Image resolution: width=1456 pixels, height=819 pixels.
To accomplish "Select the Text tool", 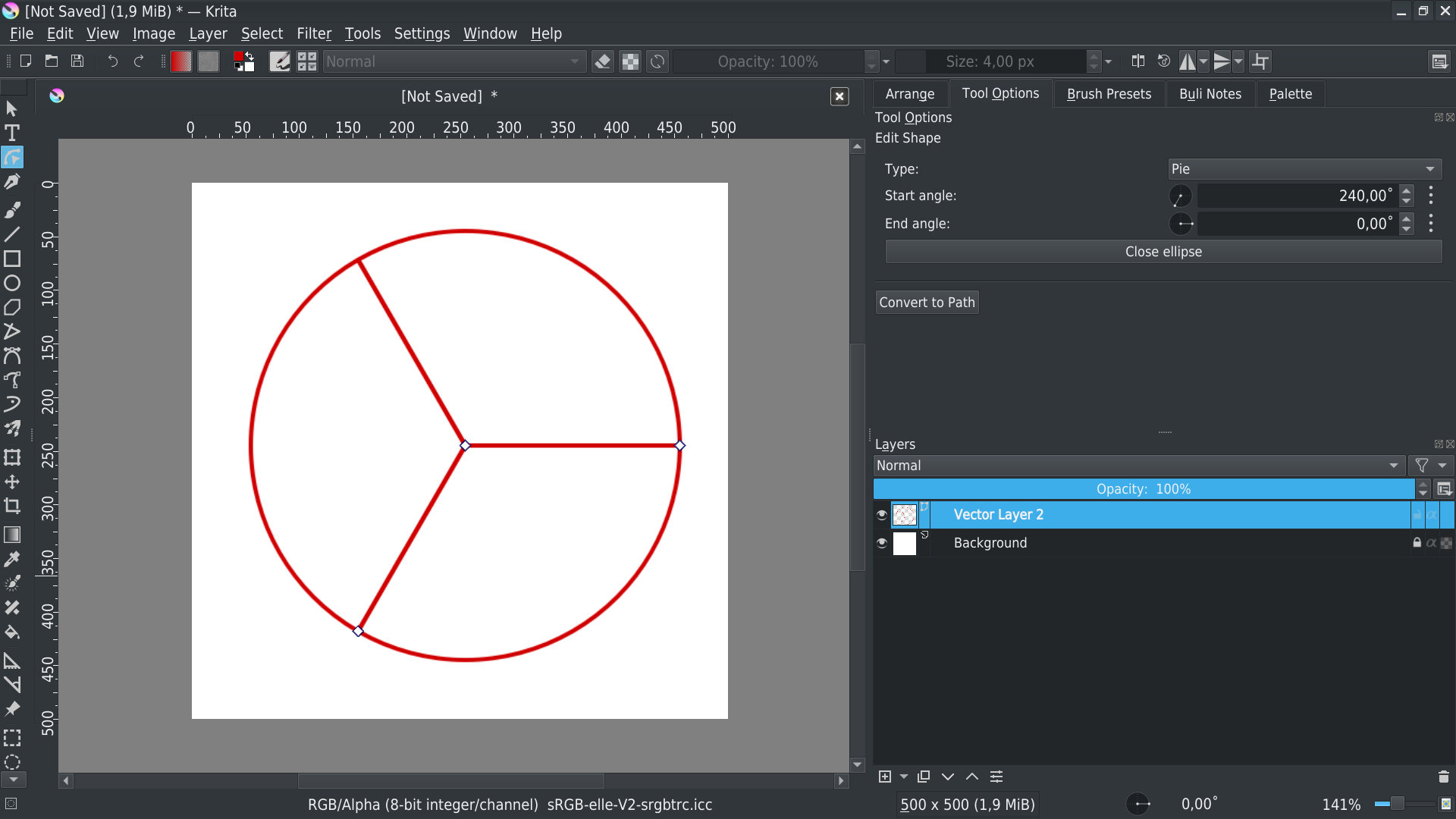I will pos(12,133).
